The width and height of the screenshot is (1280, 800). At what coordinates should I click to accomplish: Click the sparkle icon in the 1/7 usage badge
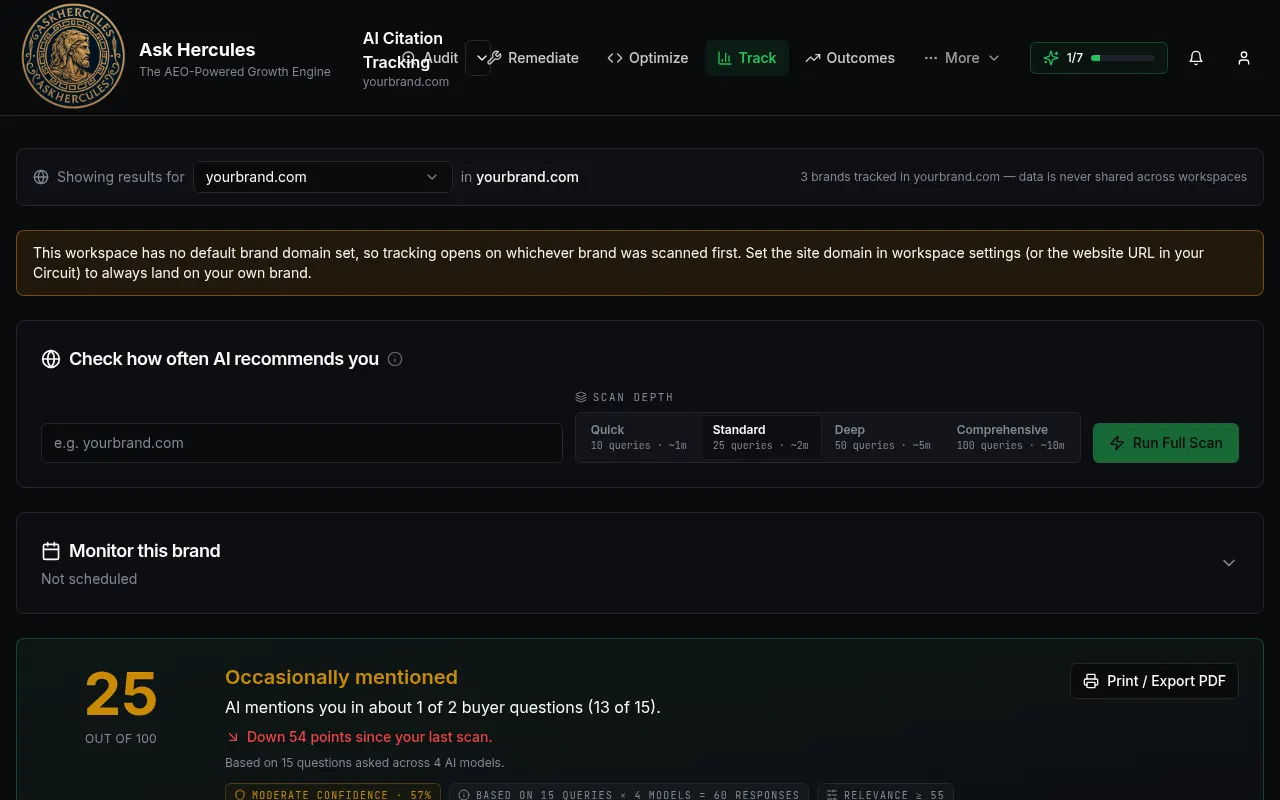(x=1051, y=58)
